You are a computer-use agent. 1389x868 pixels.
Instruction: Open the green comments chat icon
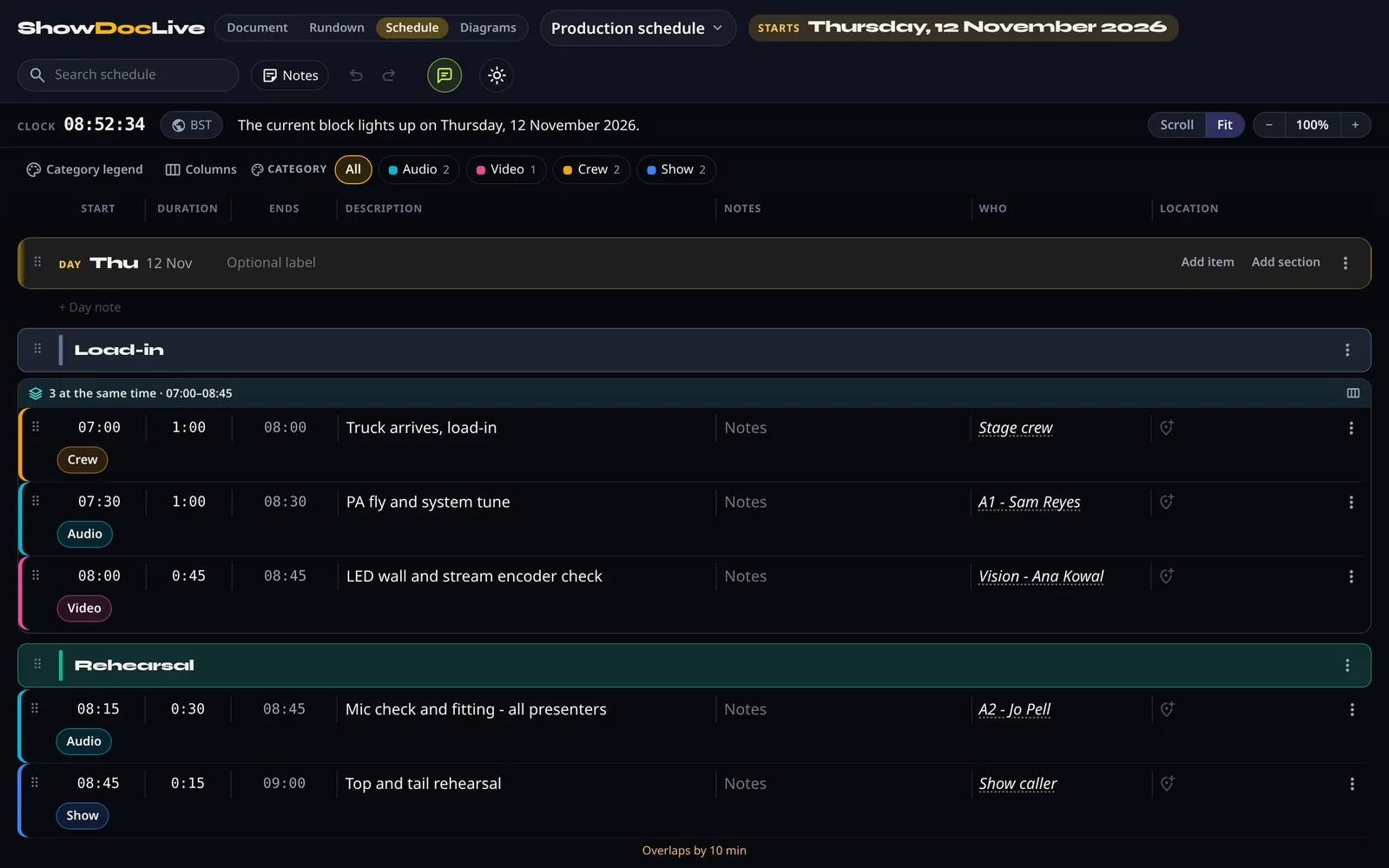pos(444,76)
